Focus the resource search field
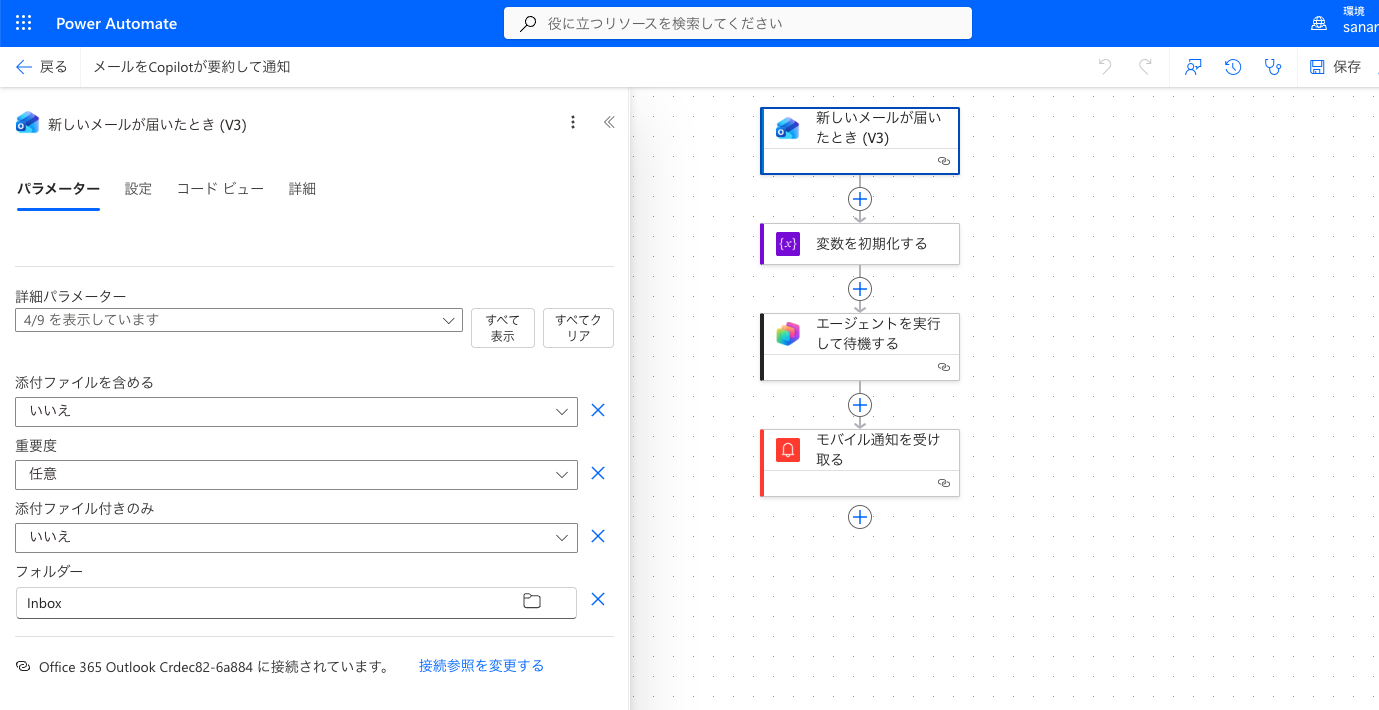1379x710 pixels. 738,23
